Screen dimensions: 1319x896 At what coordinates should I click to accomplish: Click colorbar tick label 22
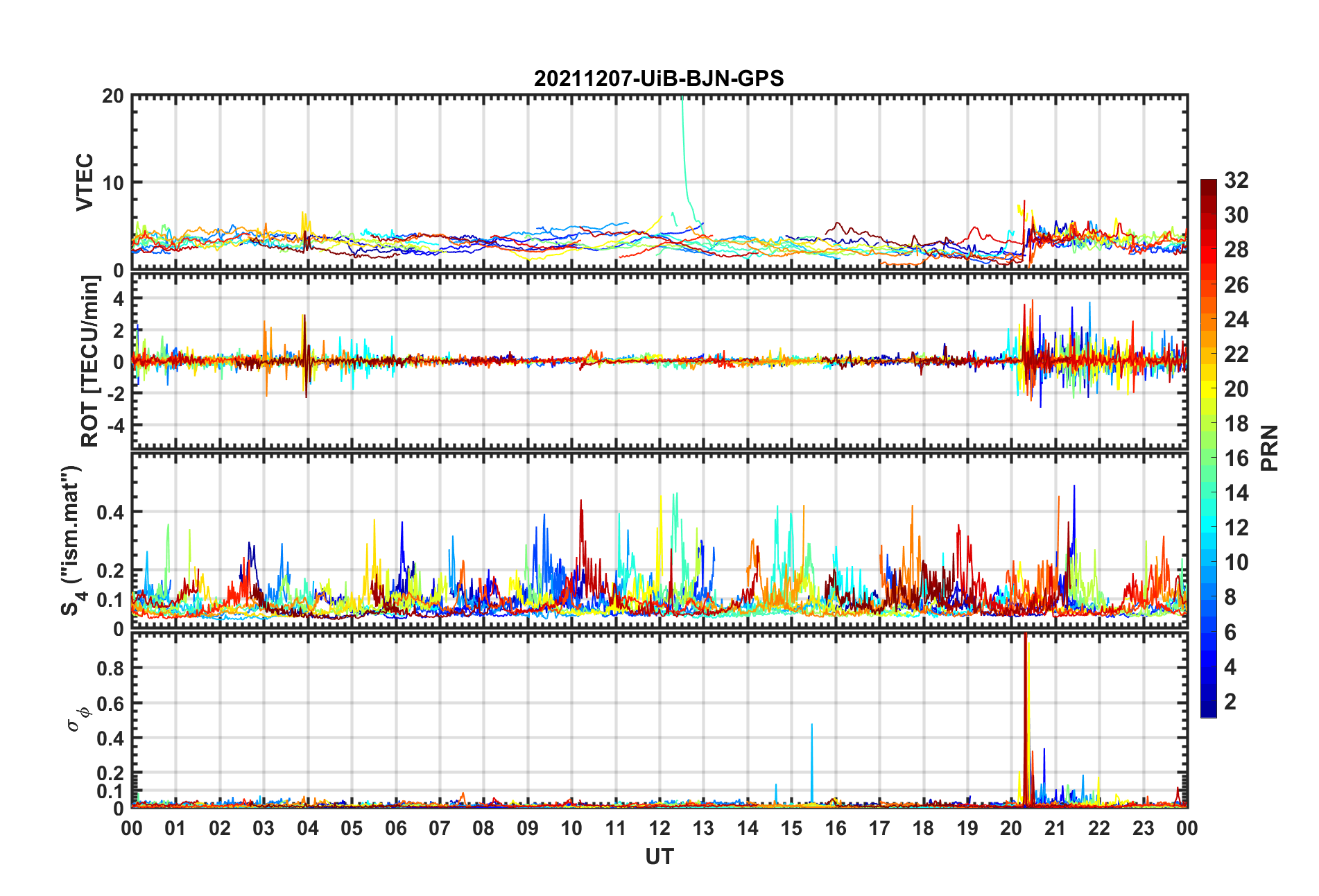1236,354
